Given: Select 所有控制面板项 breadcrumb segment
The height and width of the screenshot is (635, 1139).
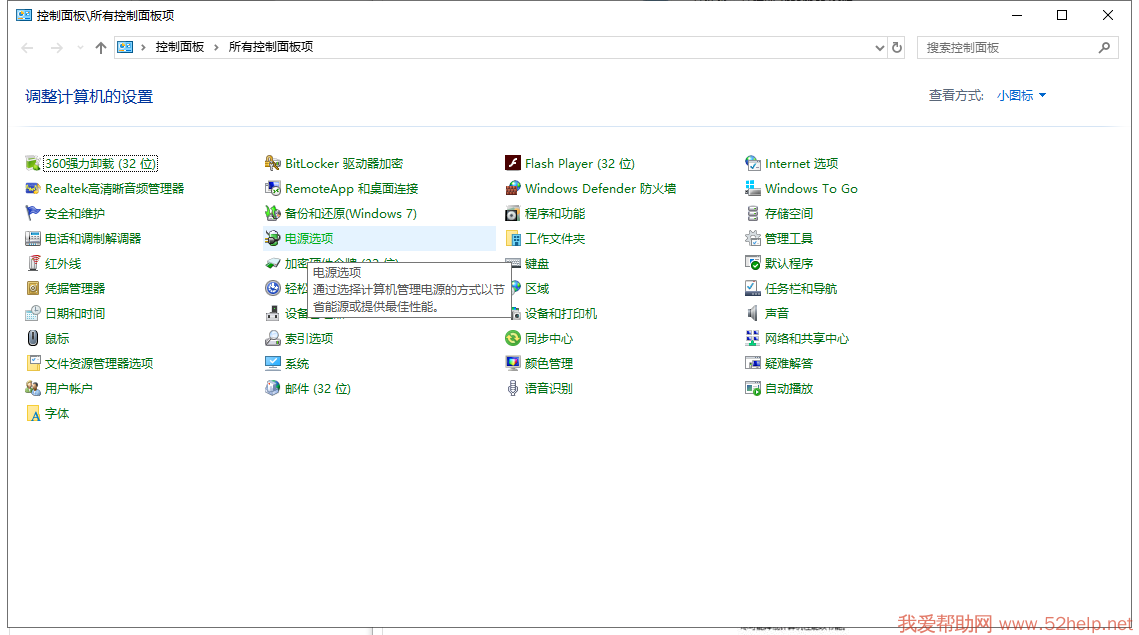Looking at the screenshot, I should coord(271,47).
